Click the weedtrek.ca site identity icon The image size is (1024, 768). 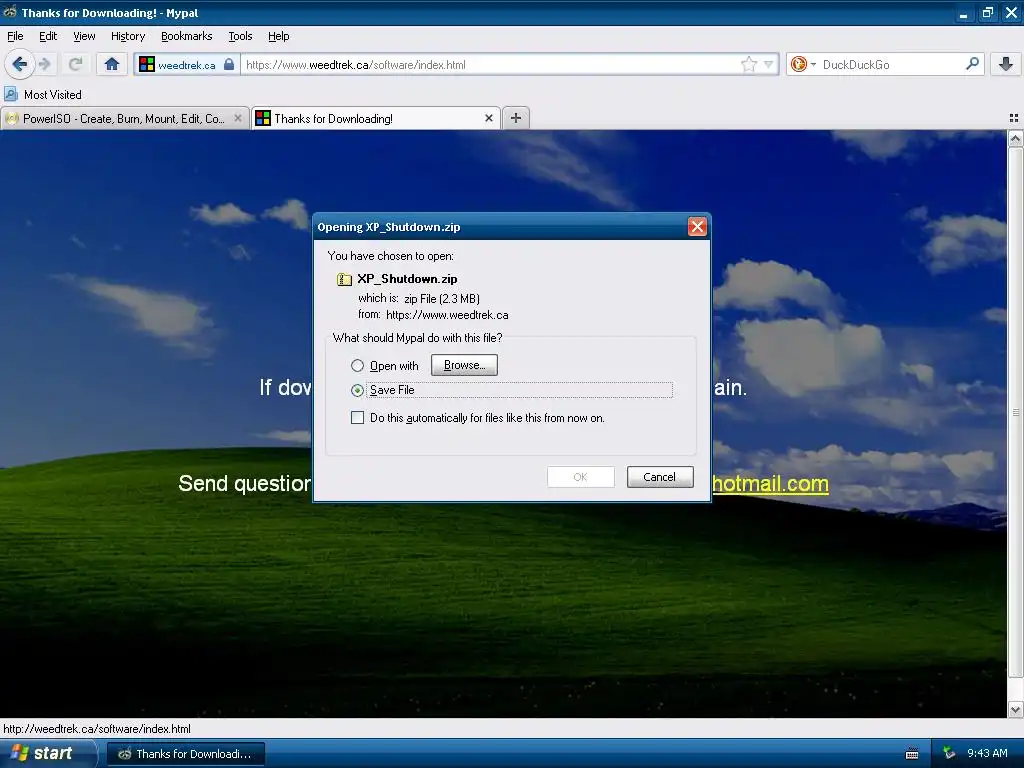pyautogui.click(x=147, y=64)
